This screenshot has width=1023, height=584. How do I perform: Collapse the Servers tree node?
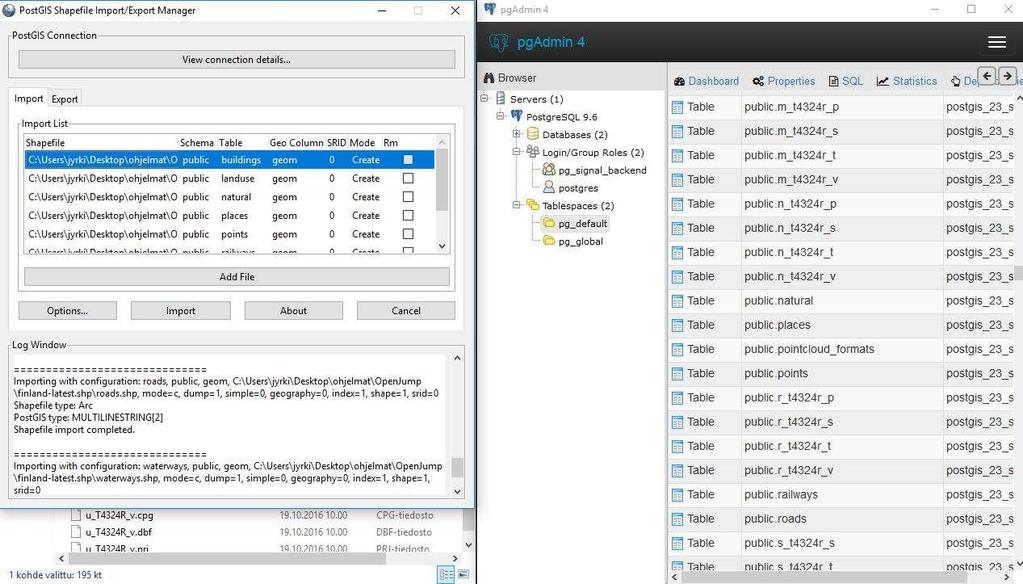484,99
